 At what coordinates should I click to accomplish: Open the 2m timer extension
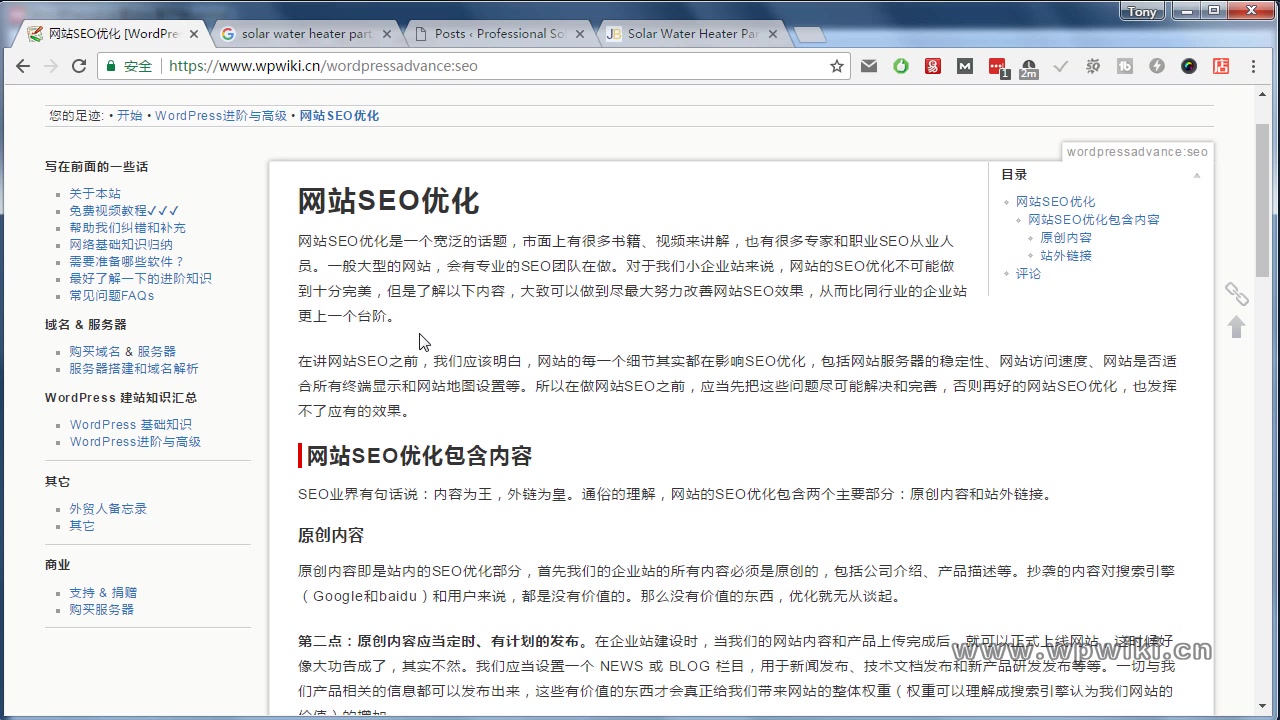(1029, 67)
